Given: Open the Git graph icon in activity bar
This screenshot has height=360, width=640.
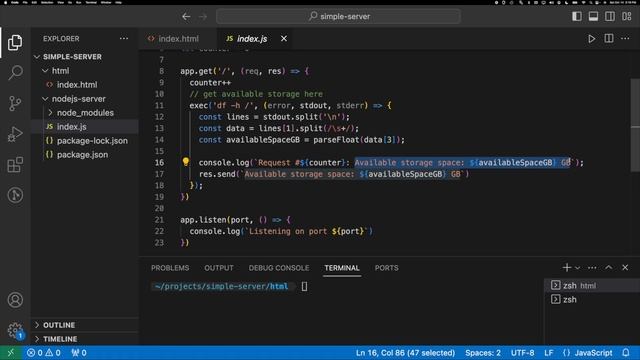Looking at the screenshot, I should pos(15,195).
